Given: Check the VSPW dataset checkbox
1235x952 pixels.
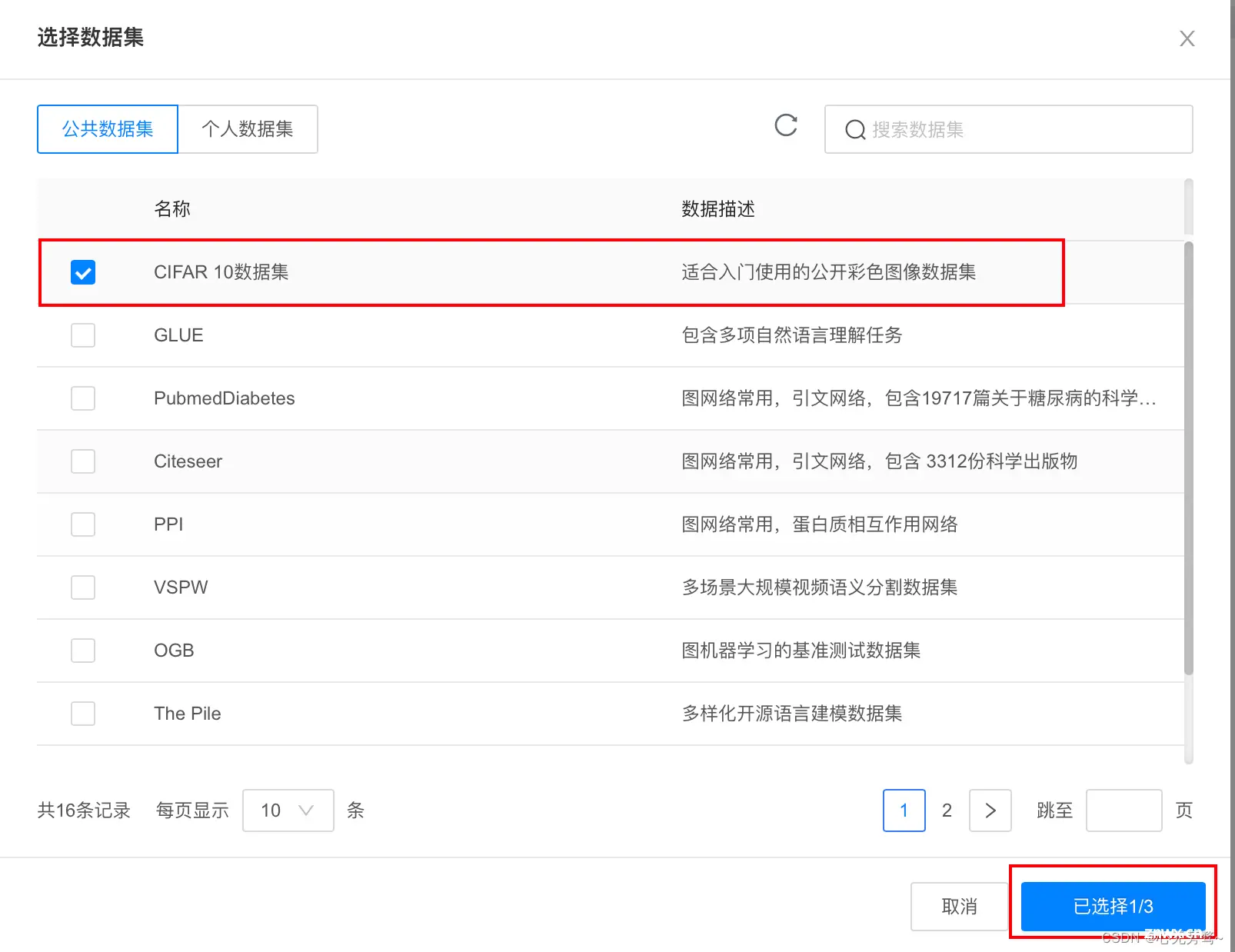Looking at the screenshot, I should [83, 588].
